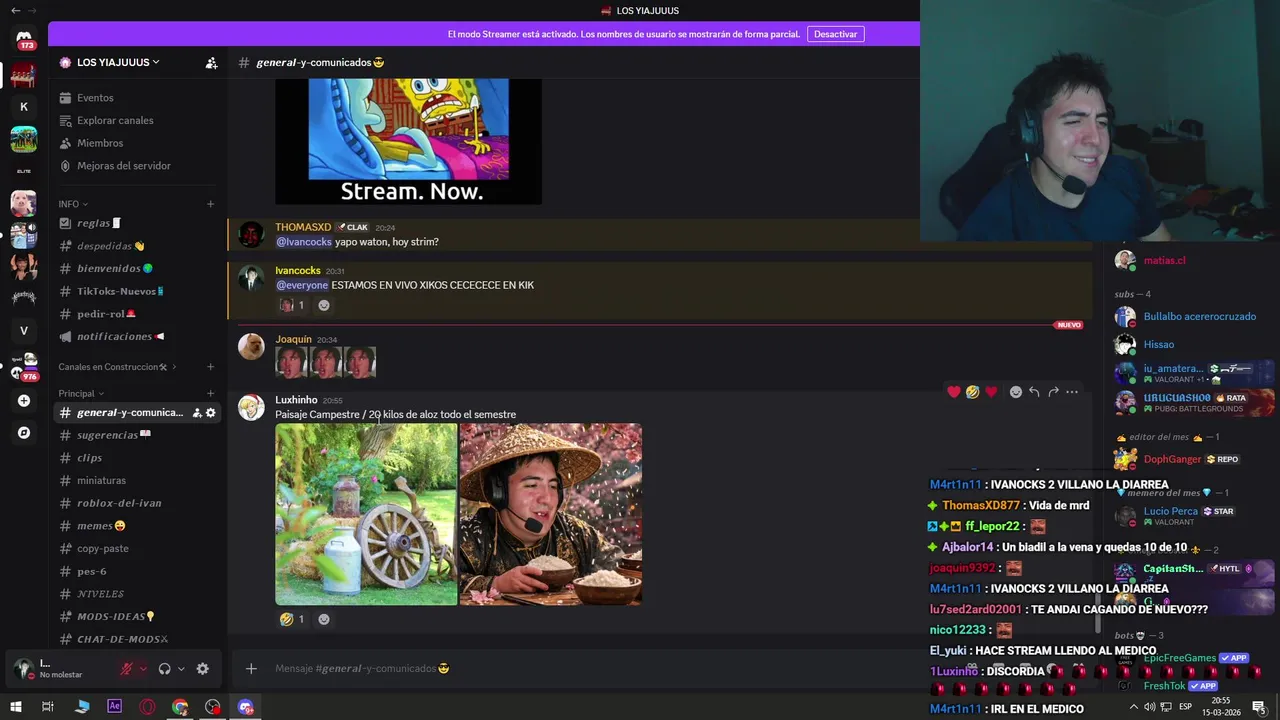Click the forward arrow in message hover bar
The height and width of the screenshot is (720, 1280).
(1053, 392)
